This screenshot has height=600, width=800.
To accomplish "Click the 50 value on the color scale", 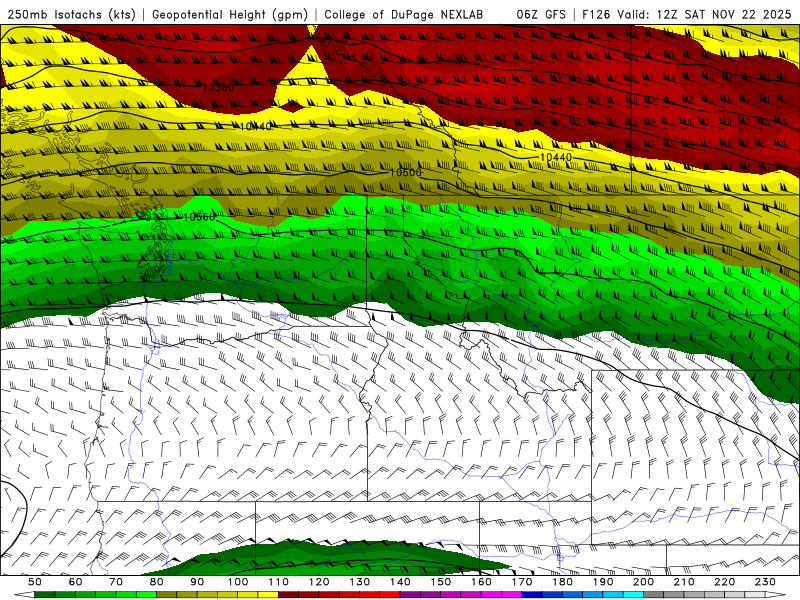I will pyautogui.click(x=35, y=582).
